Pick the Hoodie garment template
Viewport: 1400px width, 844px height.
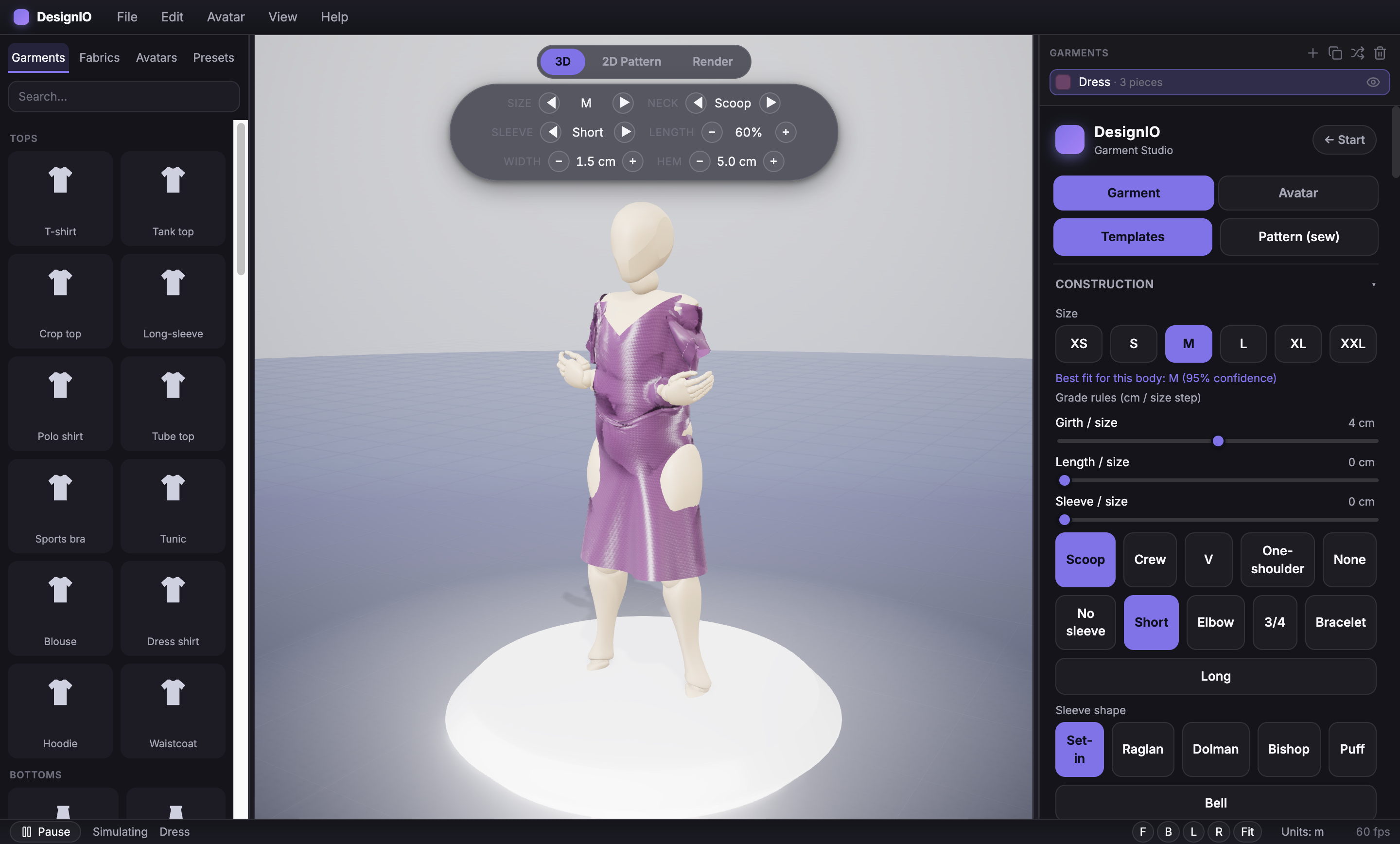60,710
